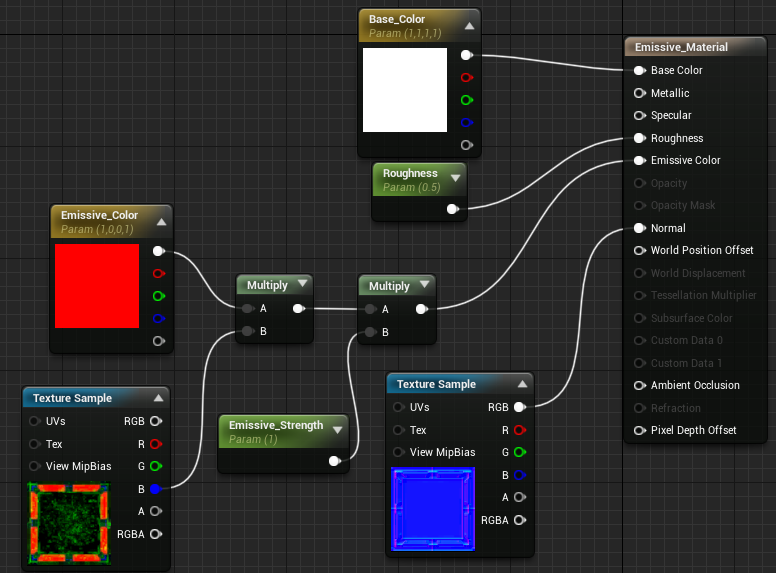Click the left Multiply node's output pin
776x573 pixels.
299,308
